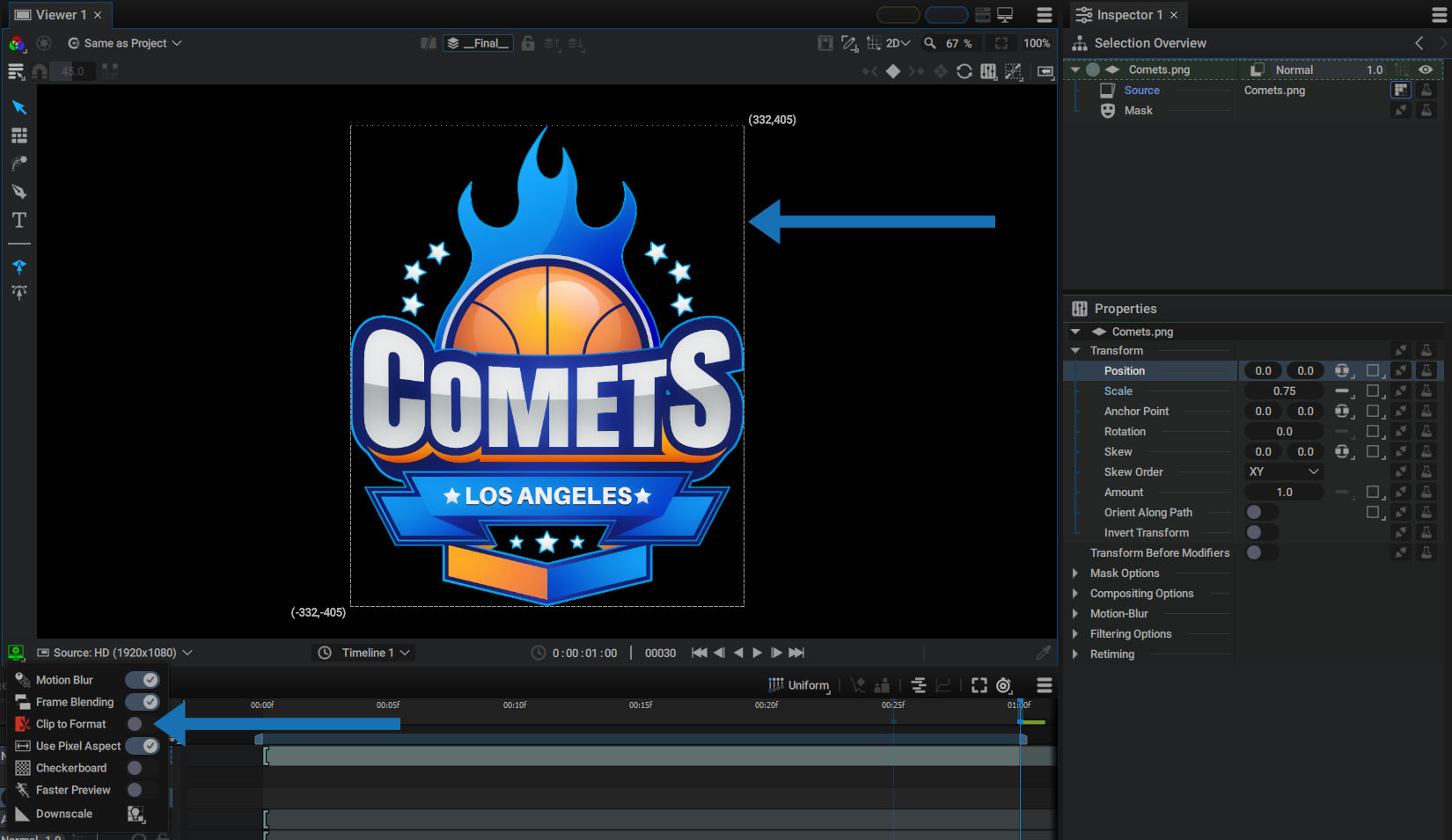Open Uniform timeline mode menu
The height and width of the screenshot is (840, 1452).
click(x=799, y=685)
